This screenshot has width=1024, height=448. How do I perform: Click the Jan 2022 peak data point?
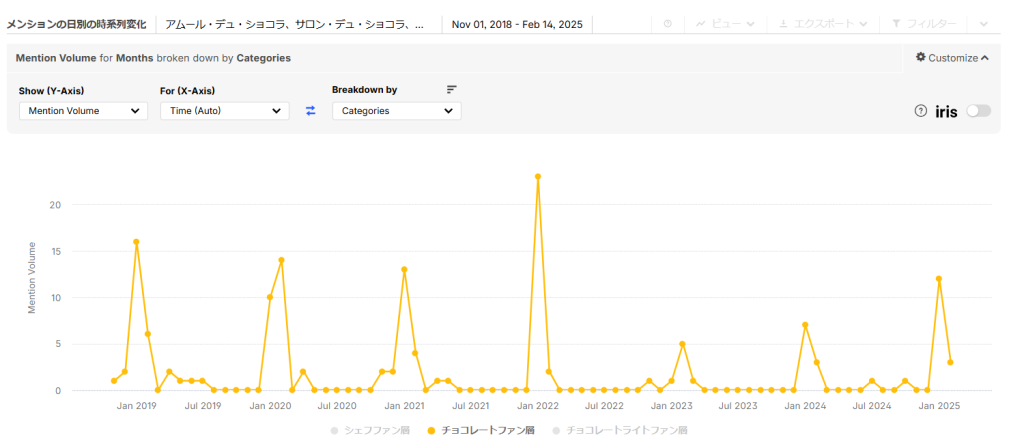coord(537,176)
